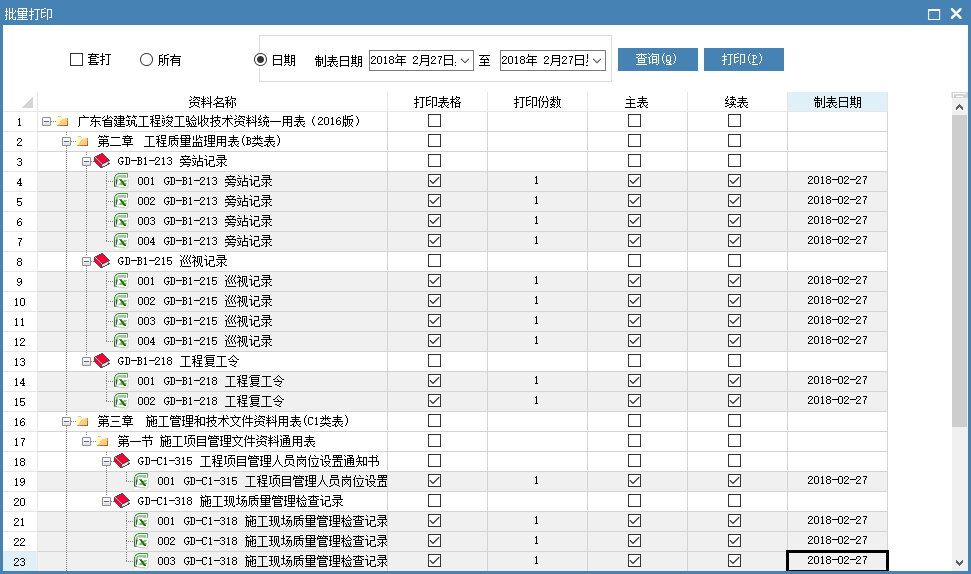Click the Excel icon of 001 GD-B1-218 工程复工令

point(121,381)
